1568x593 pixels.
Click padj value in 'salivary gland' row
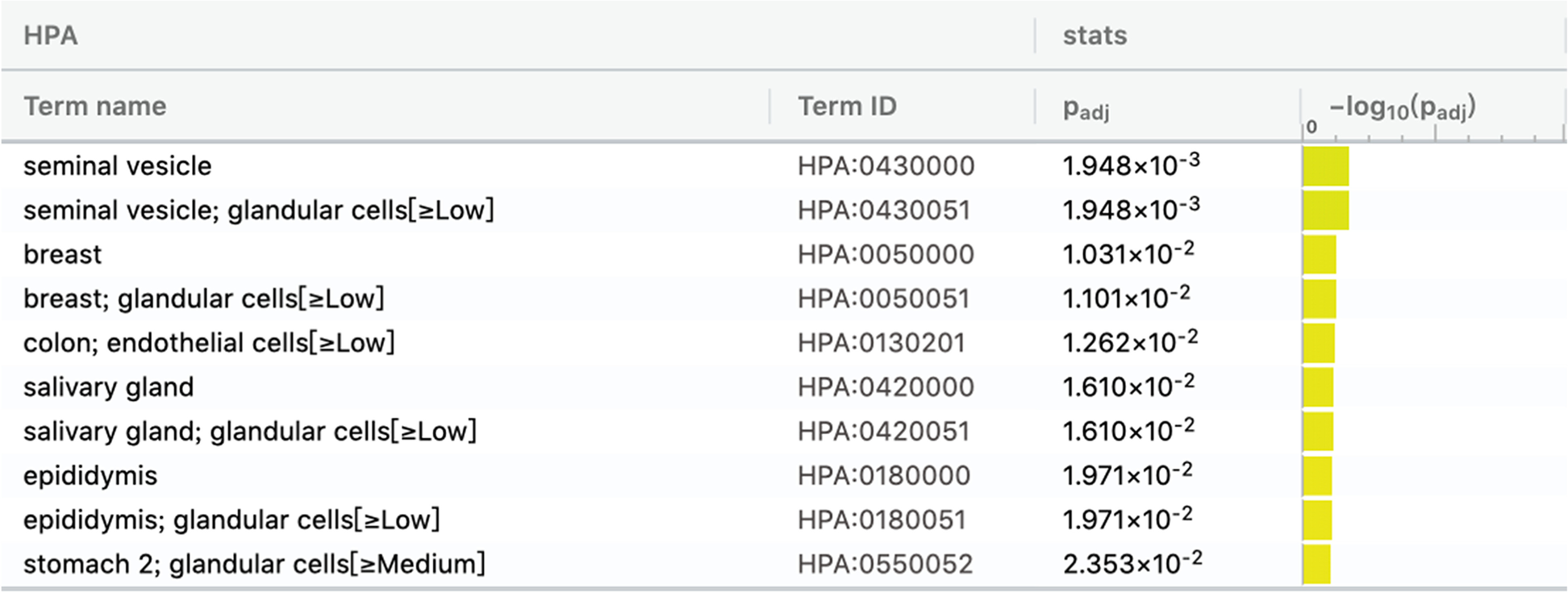pos(1128,386)
